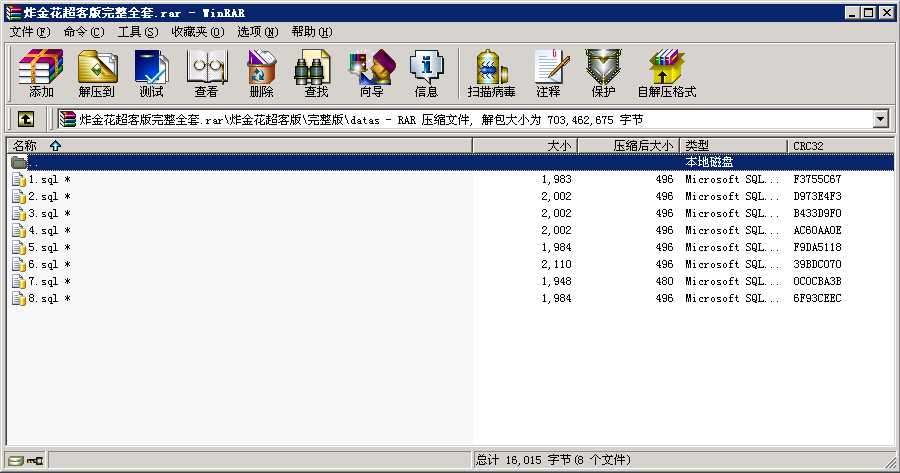Select the 2.sql file icon
900x473 pixels.
(x=19, y=197)
